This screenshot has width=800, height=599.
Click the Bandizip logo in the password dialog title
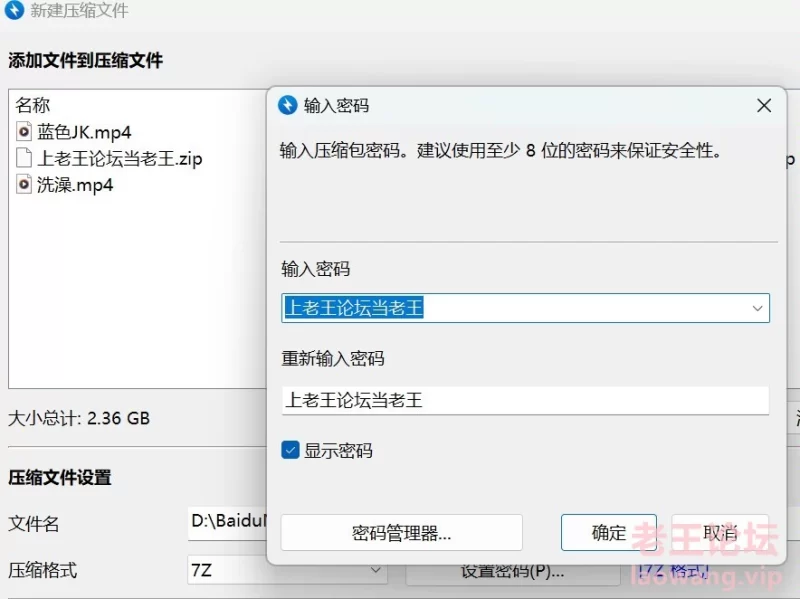288,106
